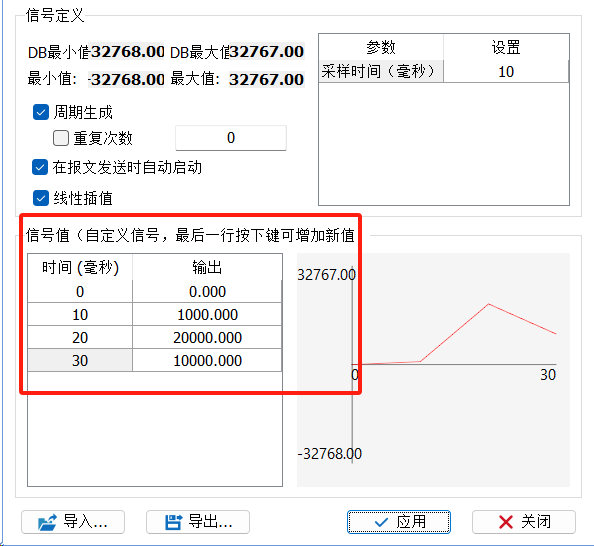Disable the 线性插值 checkbox
The height and width of the screenshot is (546, 594).
pos(41,198)
